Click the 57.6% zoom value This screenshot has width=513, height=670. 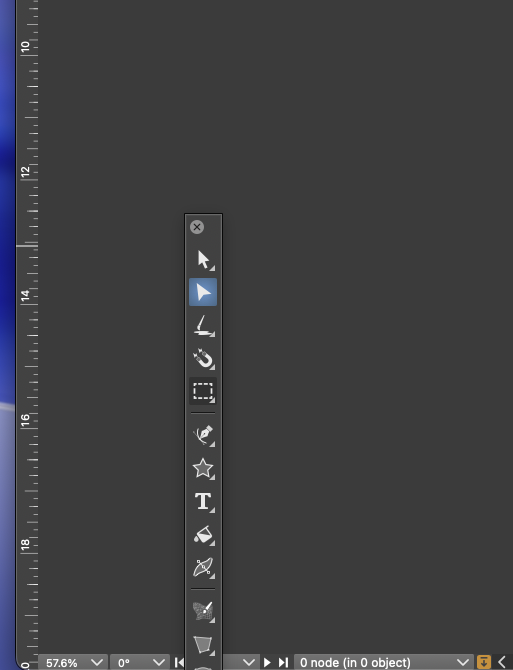tap(62, 663)
